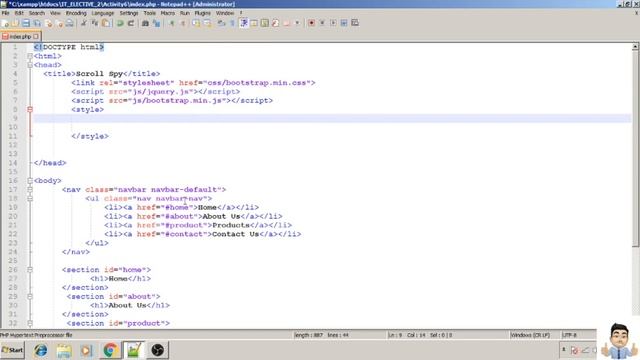
Task: Click the Close All toolbar icon
Action: point(60,23)
